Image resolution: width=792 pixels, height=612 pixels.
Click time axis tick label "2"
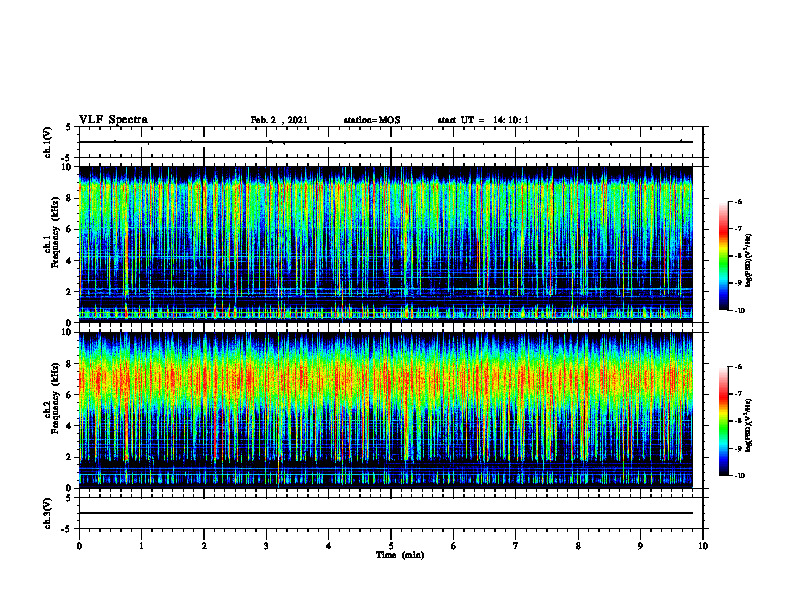pyautogui.click(x=204, y=546)
